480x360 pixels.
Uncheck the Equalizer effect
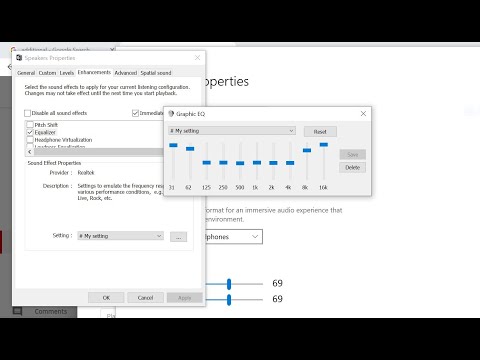(30, 132)
